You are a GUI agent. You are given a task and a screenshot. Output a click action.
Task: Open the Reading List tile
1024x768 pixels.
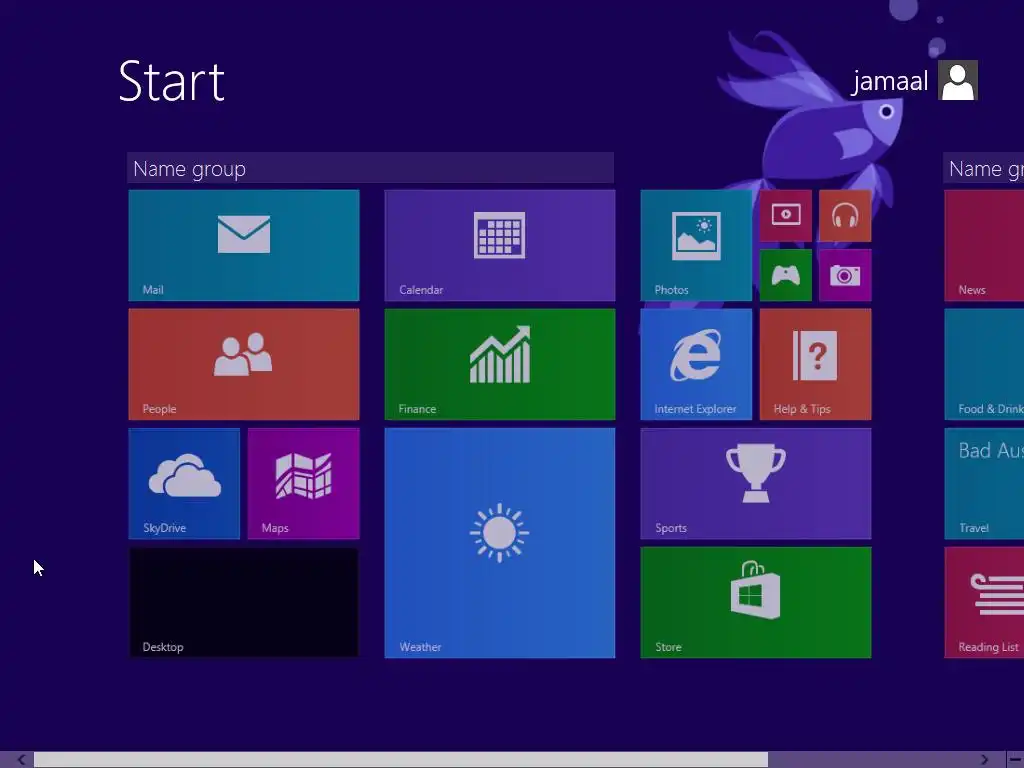click(x=984, y=603)
